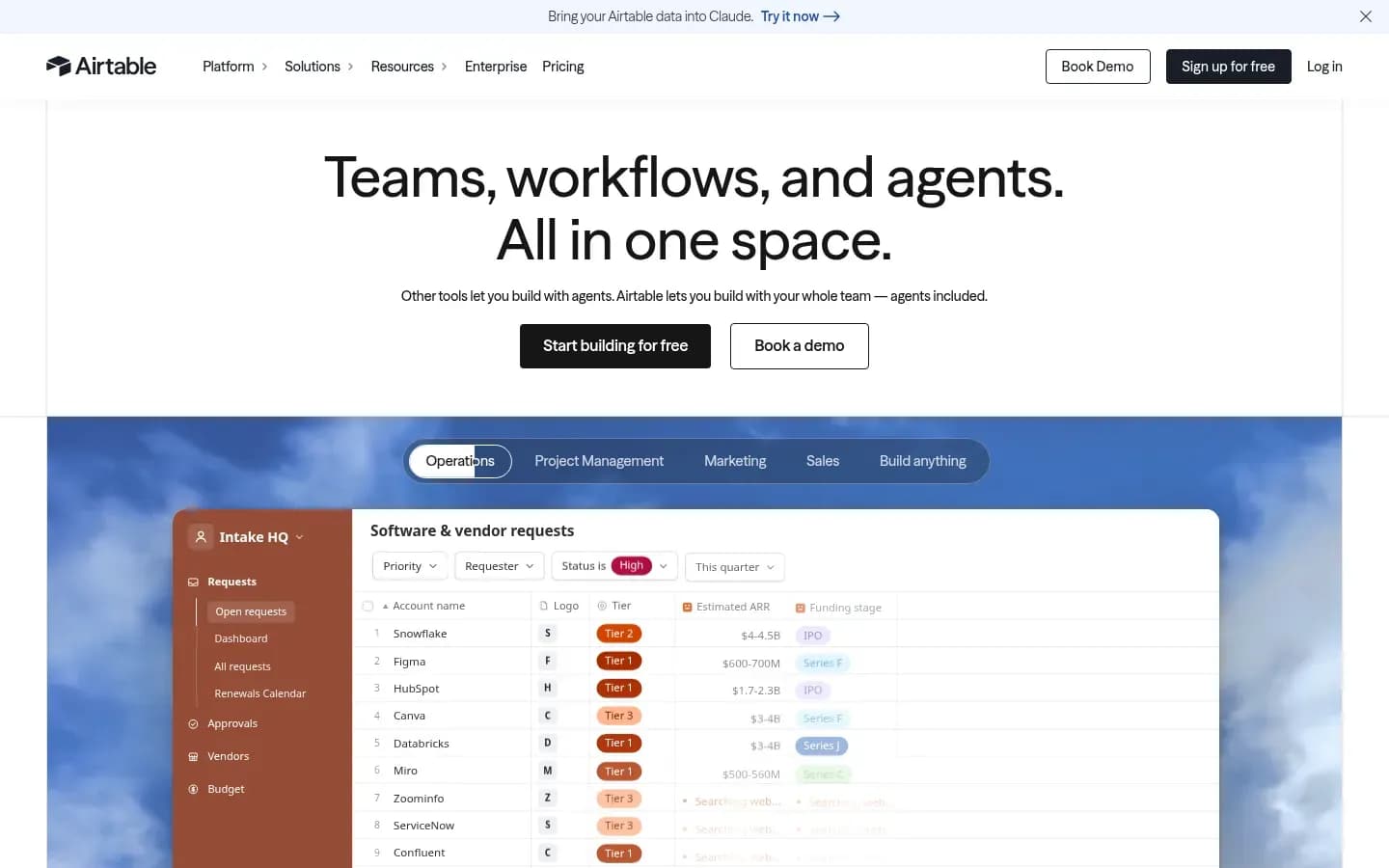Open Renewals Calendar in the sidebar

tap(259, 693)
